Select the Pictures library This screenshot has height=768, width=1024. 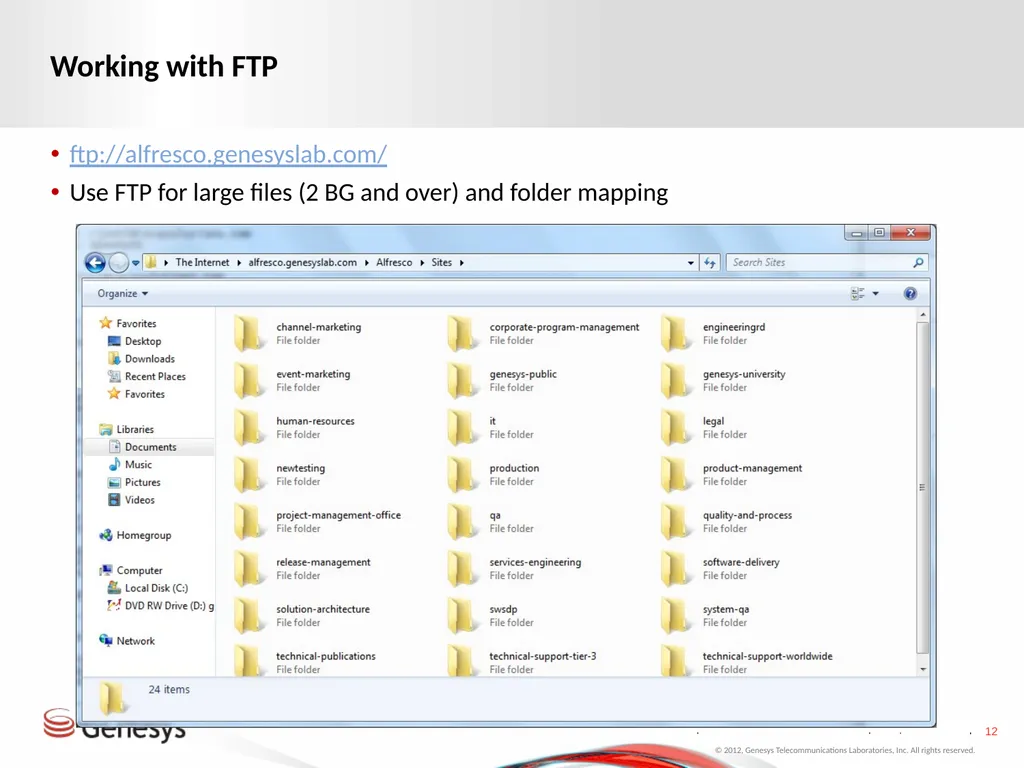point(135,482)
